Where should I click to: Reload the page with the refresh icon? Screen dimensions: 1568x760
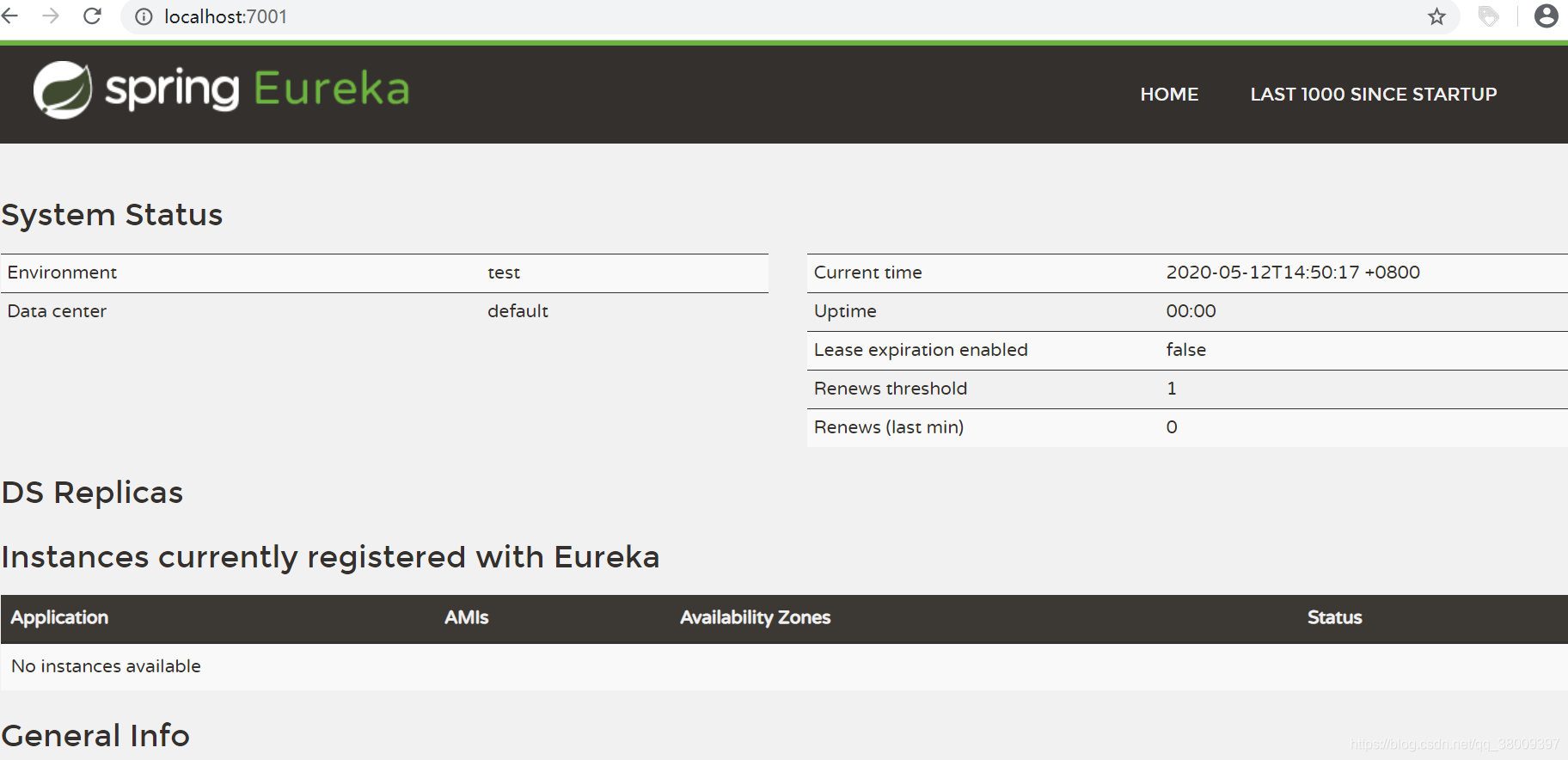pyautogui.click(x=93, y=15)
